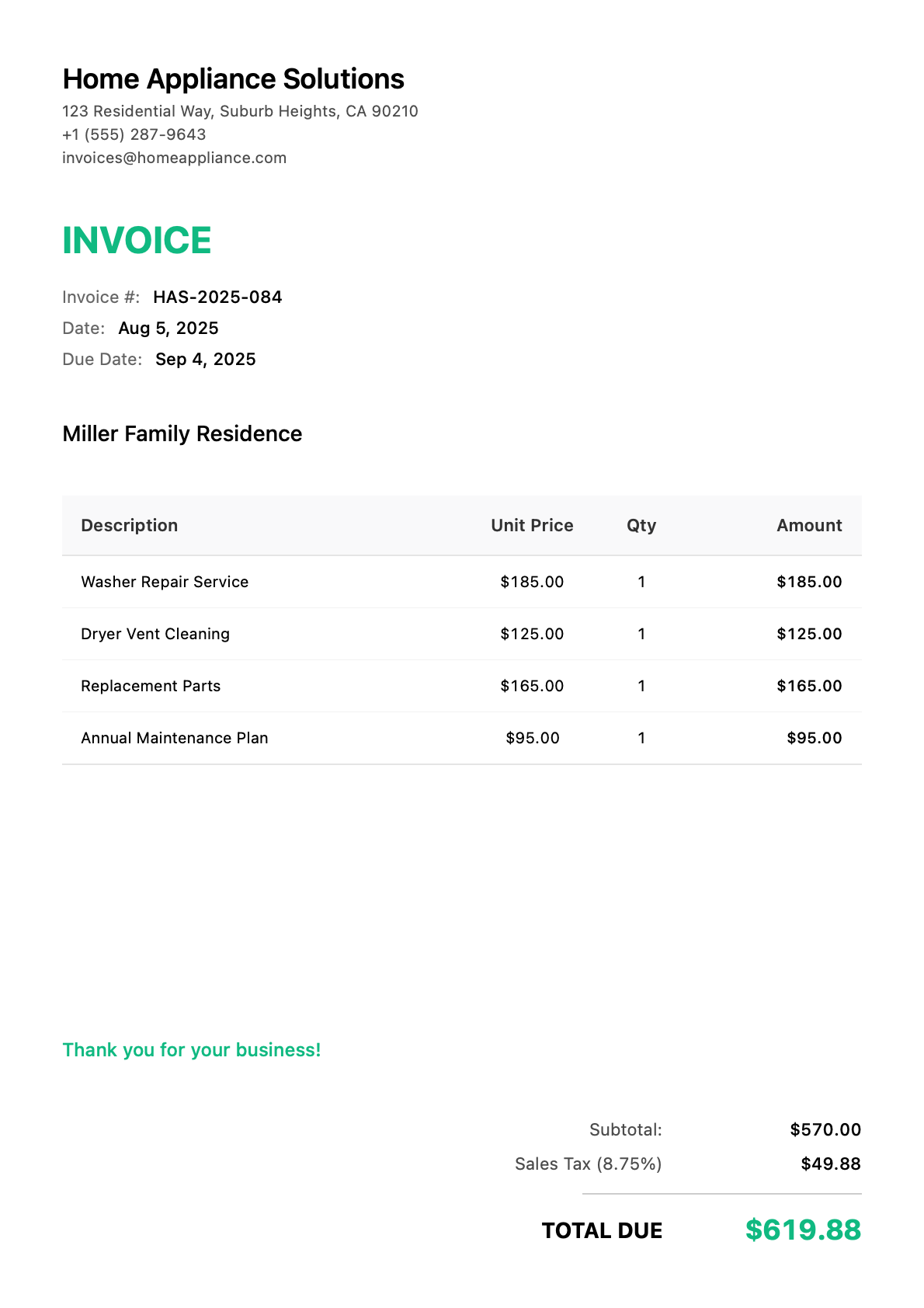Click the phone number +1 (555) 287-9643
This screenshot has height=1308, width=924.
pos(134,134)
